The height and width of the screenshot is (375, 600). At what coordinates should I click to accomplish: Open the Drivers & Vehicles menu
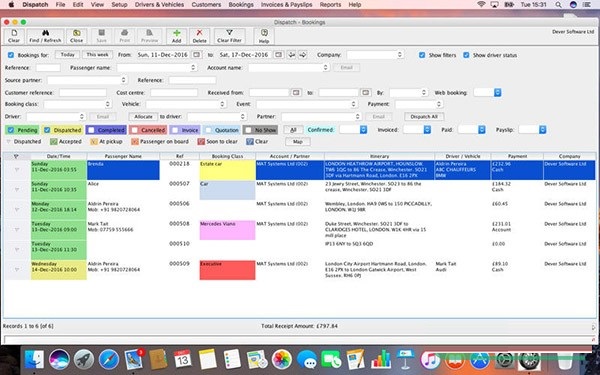159,5
